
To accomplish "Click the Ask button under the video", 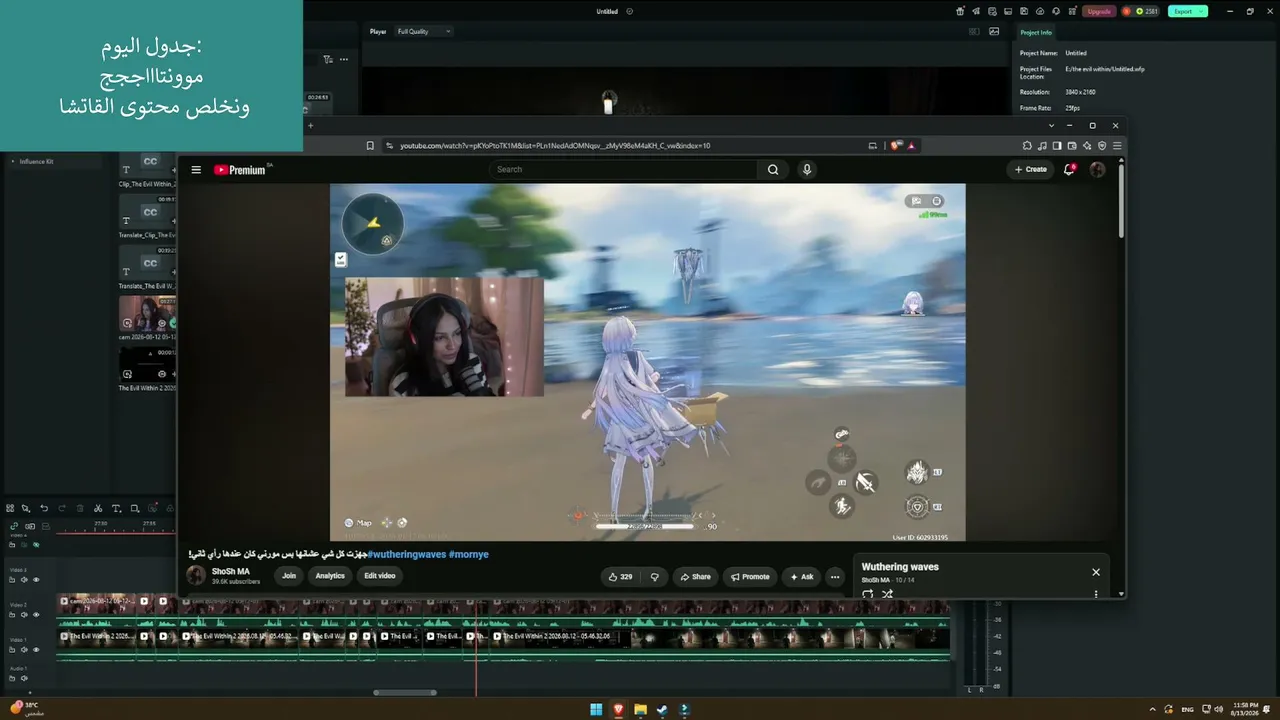I will coord(801,577).
